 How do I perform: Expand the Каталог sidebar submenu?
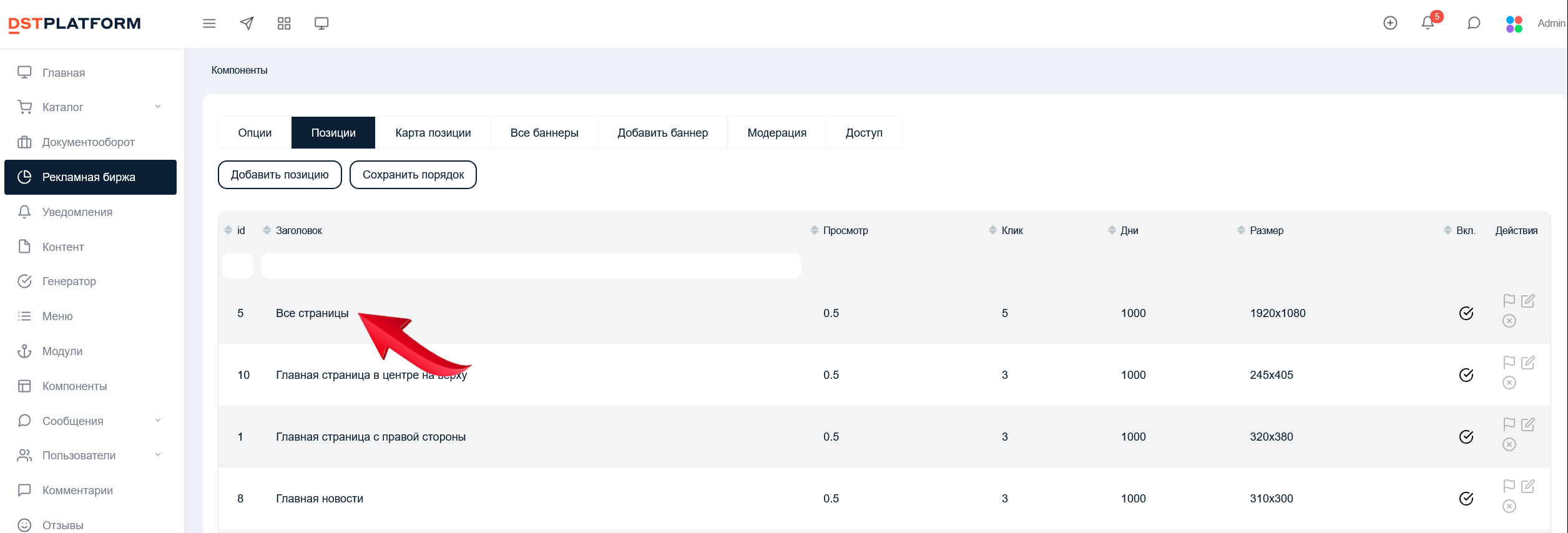158,107
